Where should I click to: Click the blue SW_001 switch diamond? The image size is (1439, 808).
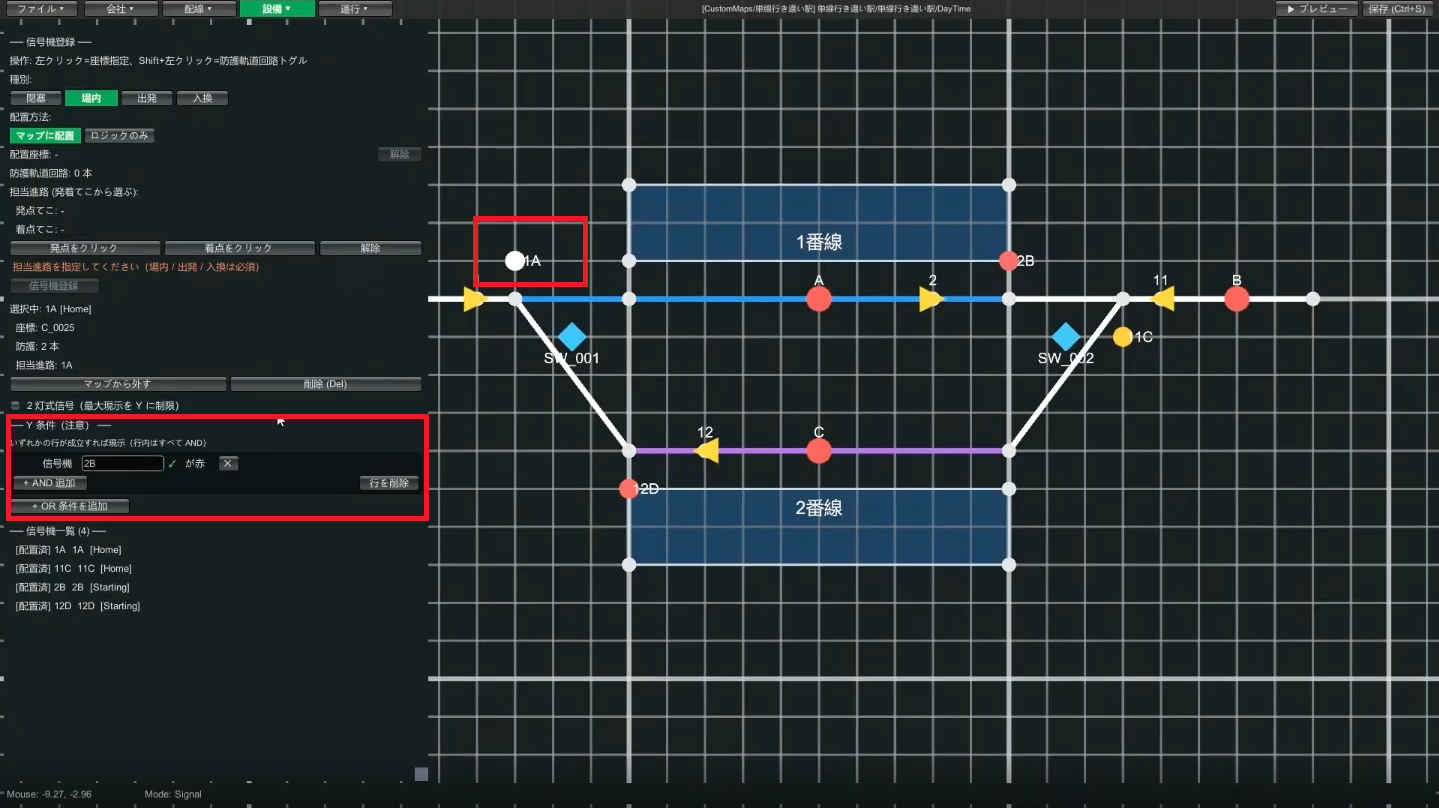pyautogui.click(x=572, y=337)
